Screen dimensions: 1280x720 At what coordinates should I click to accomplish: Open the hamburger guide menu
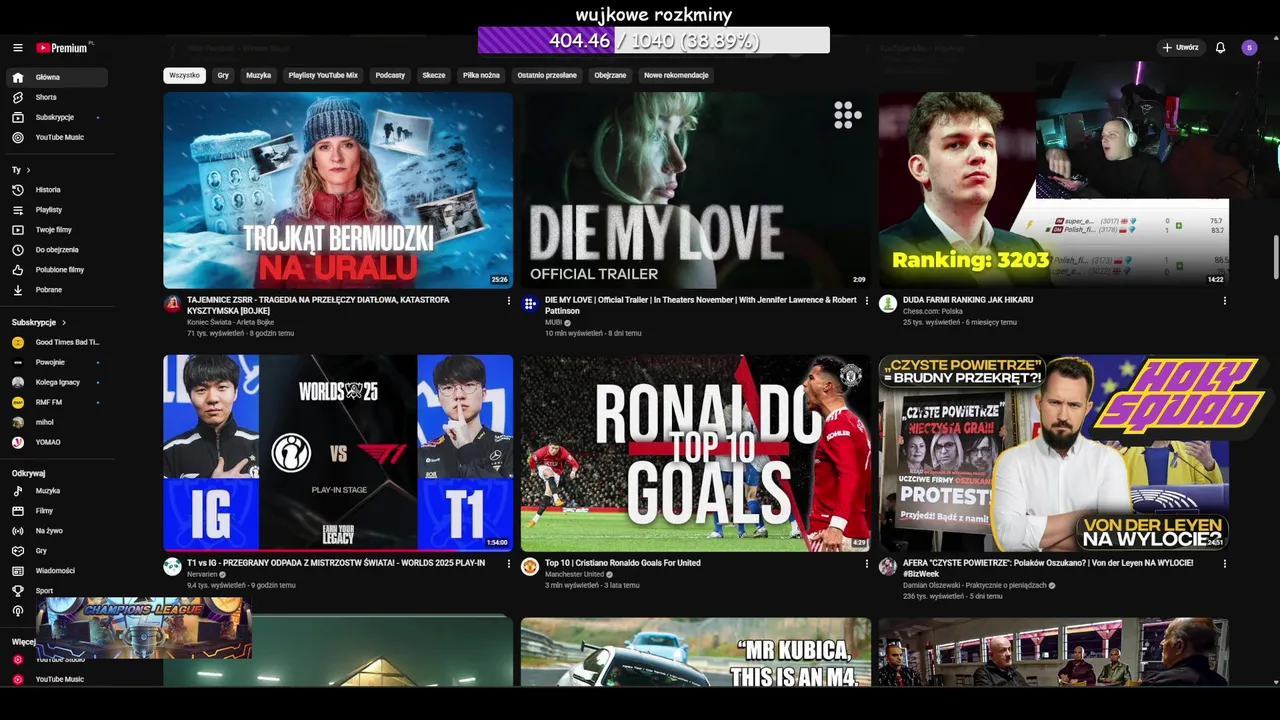click(x=17, y=47)
